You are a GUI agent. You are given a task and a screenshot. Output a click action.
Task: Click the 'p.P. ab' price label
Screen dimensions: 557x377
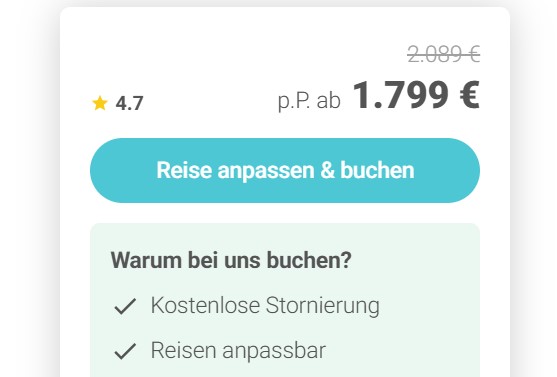[x=309, y=101]
